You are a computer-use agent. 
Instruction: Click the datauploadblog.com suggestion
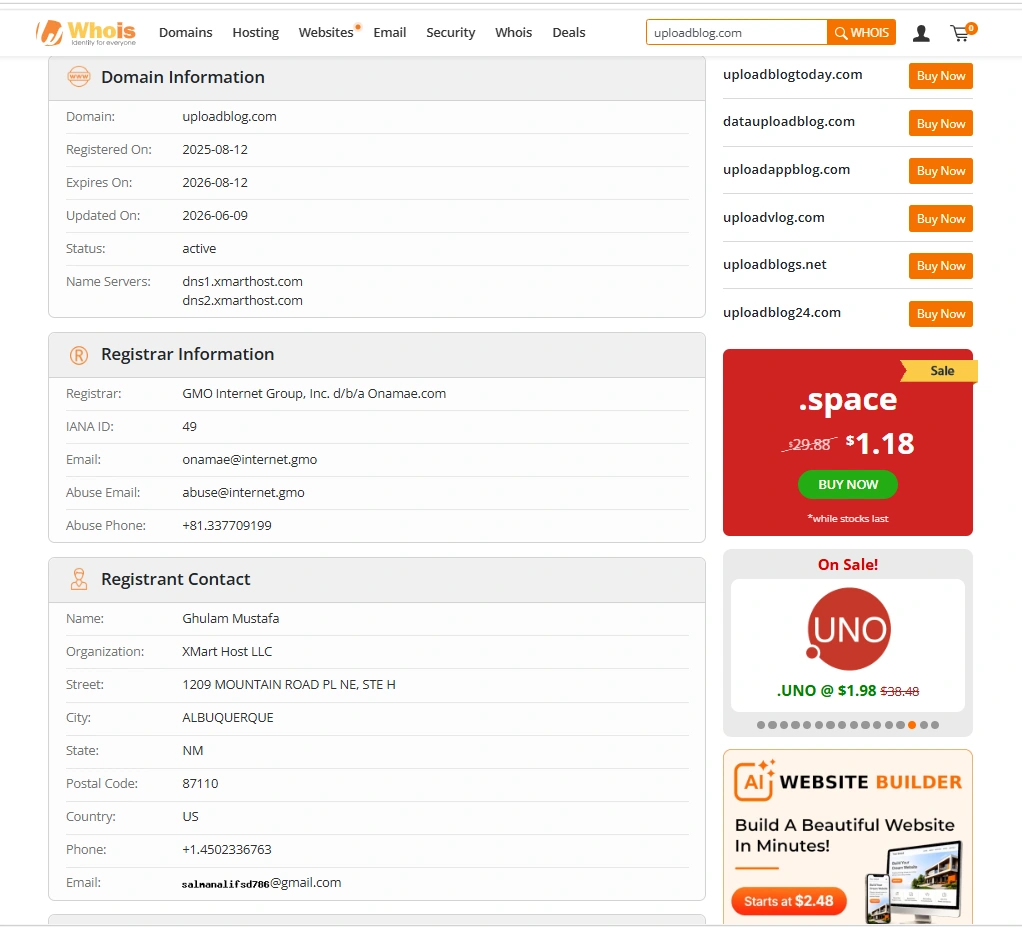pos(789,122)
